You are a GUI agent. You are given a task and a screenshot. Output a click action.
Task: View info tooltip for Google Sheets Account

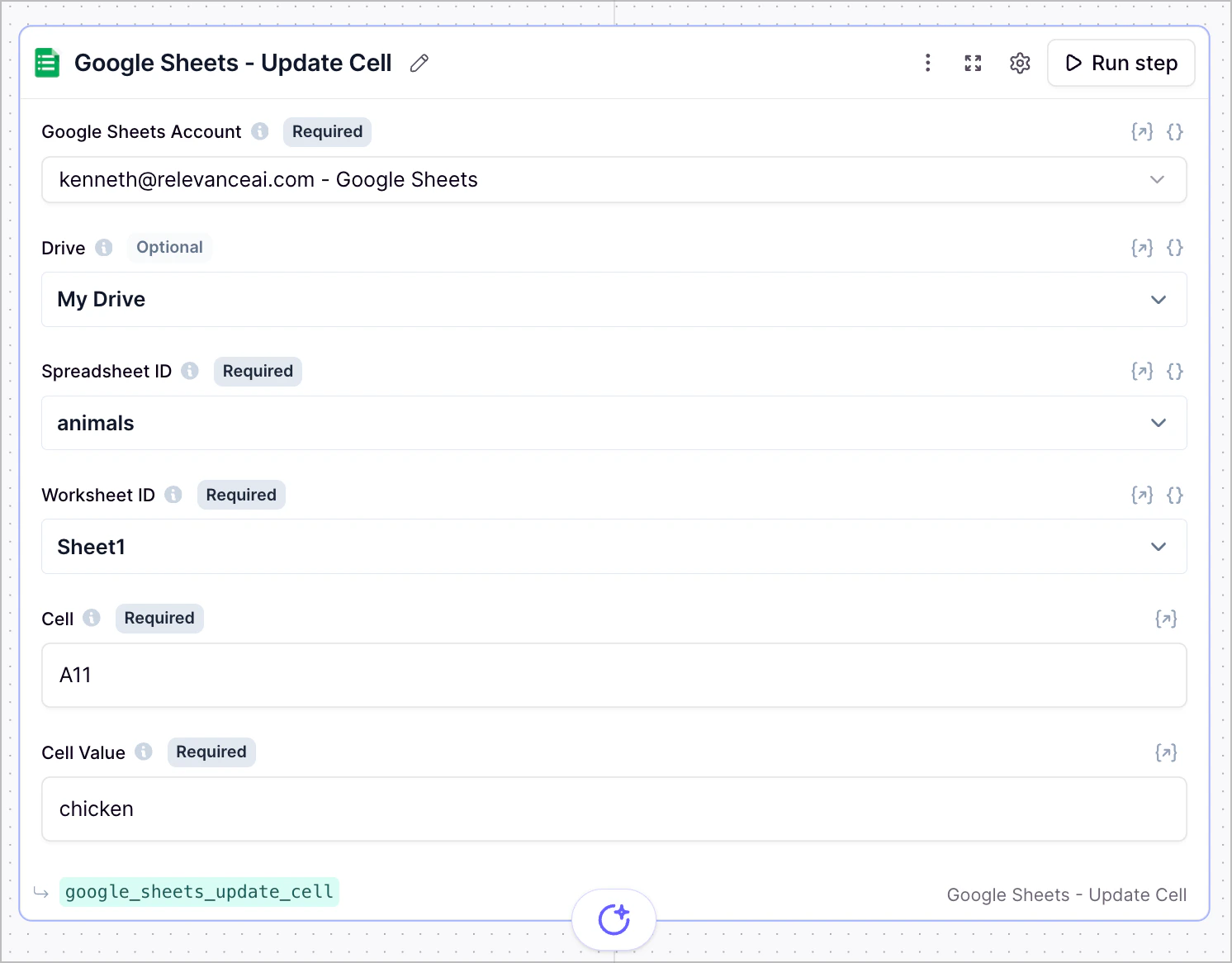click(x=260, y=131)
